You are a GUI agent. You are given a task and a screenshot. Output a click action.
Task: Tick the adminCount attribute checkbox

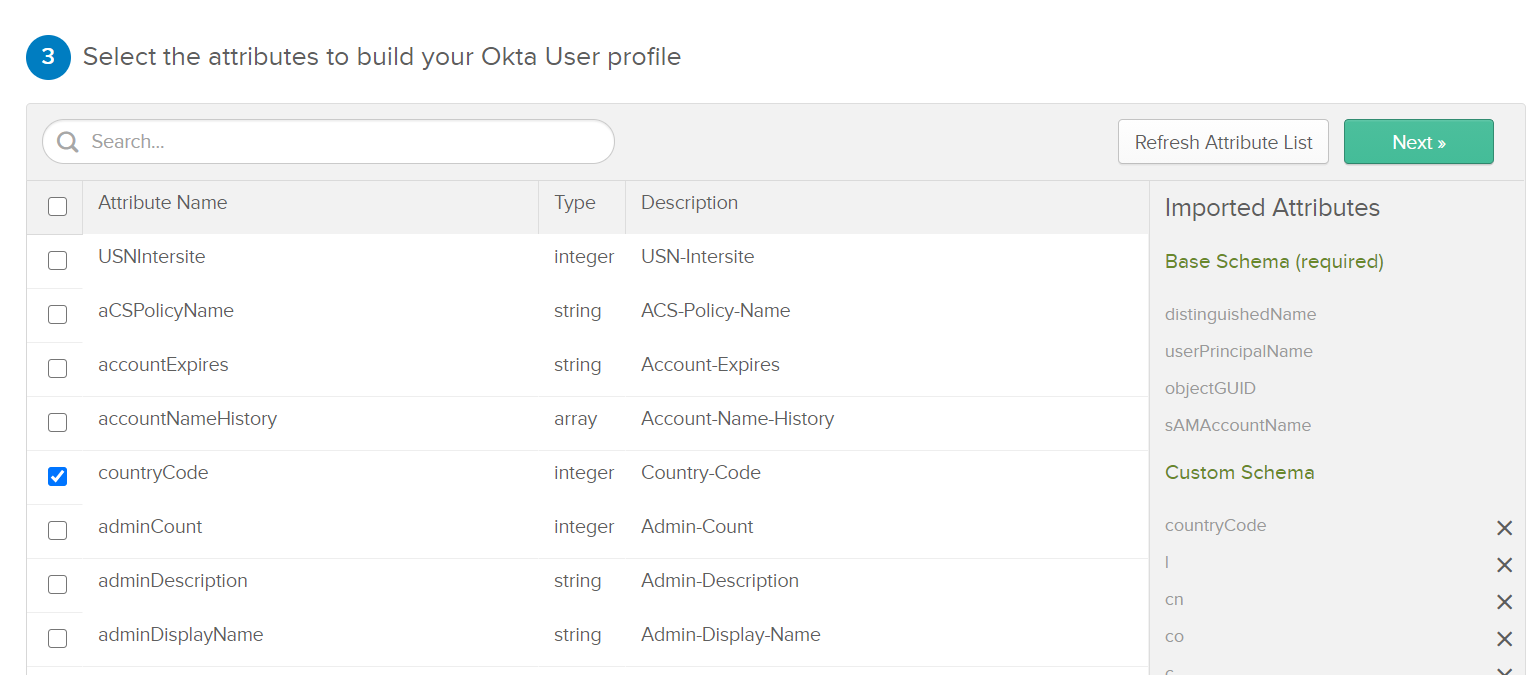pos(58,530)
